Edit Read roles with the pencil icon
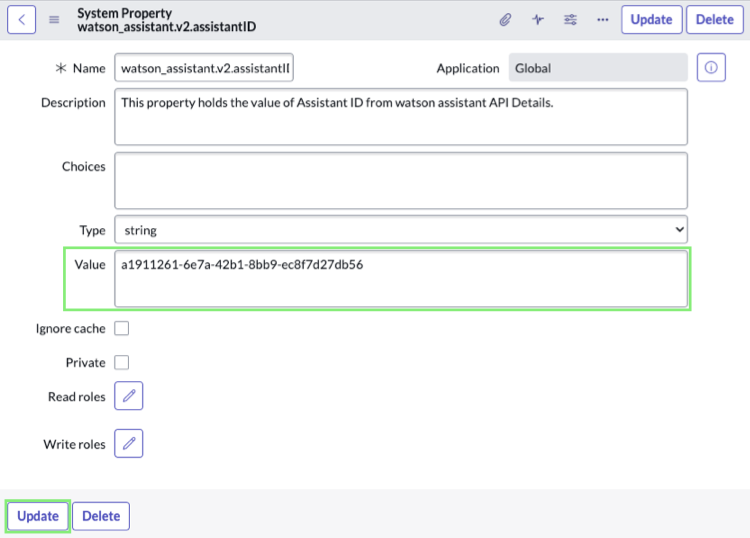Viewport: 750px width, 538px height. coord(129,395)
